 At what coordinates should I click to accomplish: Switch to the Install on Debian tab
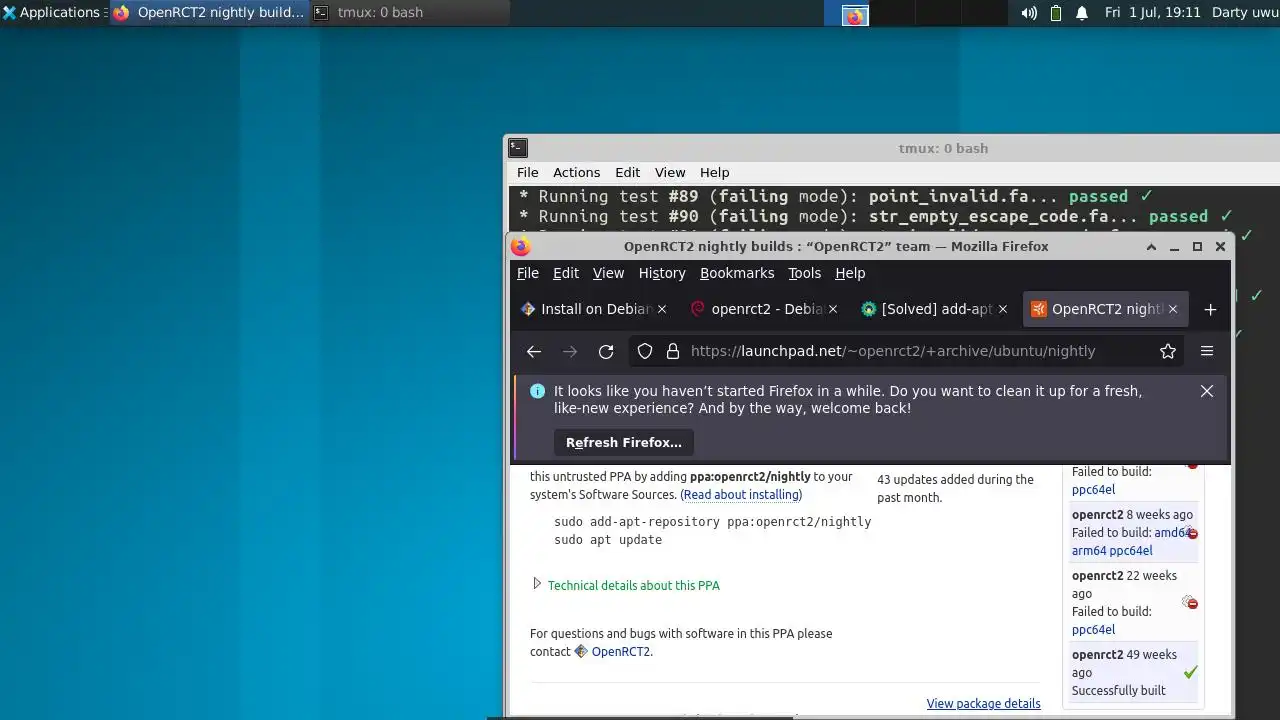[595, 309]
